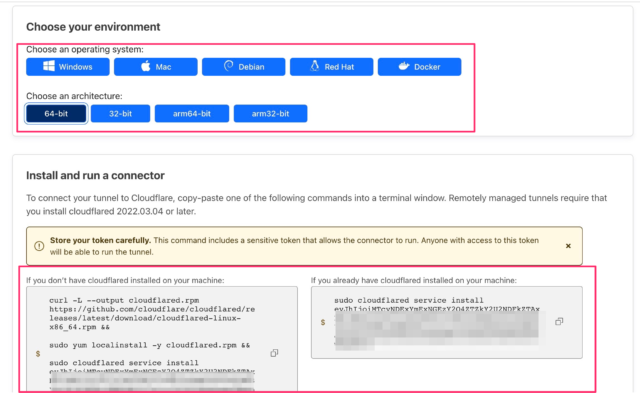Select the 64-bit architecture
The width and height of the screenshot is (640, 393).
click(56, 114)
